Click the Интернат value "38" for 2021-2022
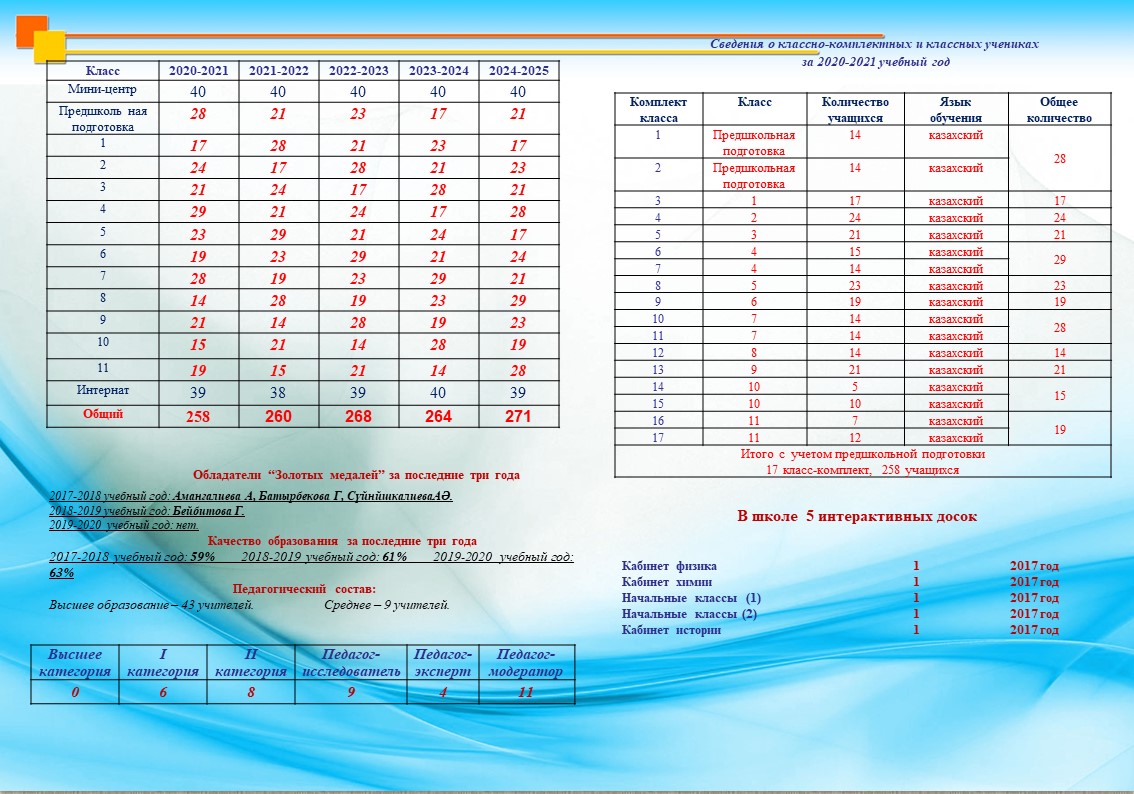 click(x=278, y=393)
